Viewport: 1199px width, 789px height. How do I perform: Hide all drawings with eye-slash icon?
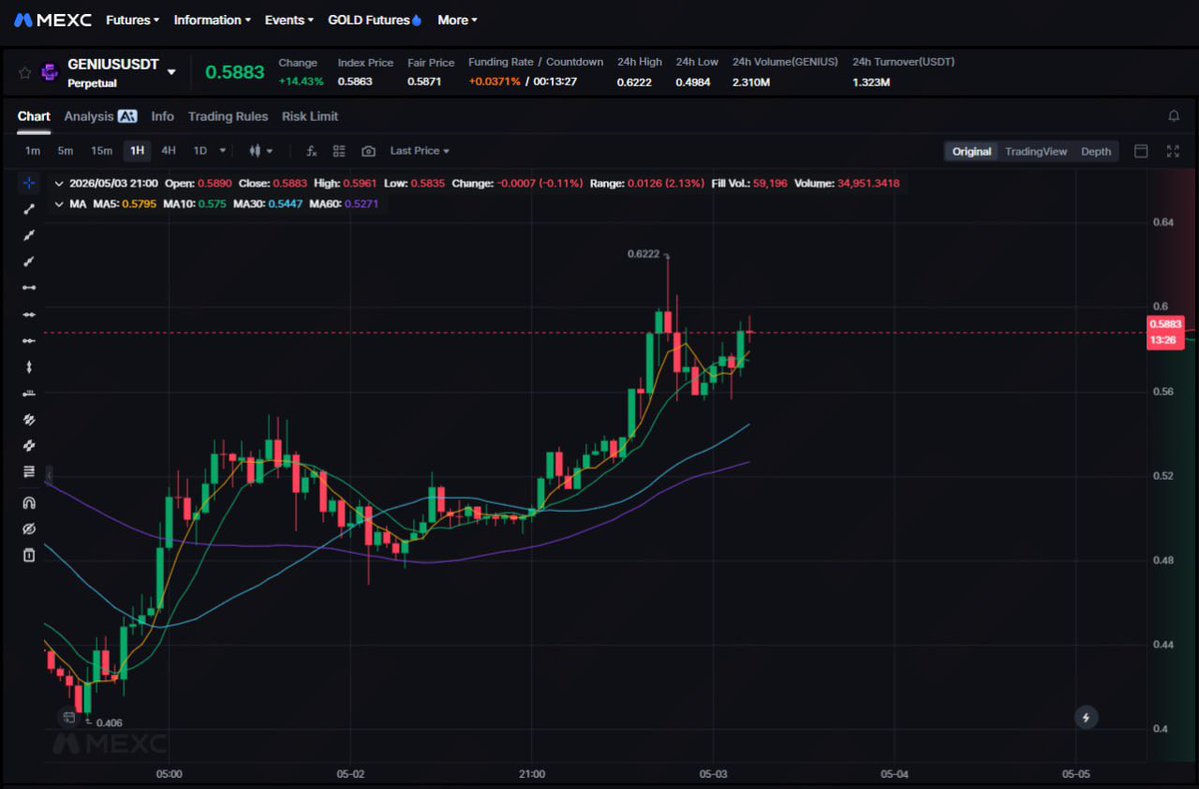pyautogui.click(x=29, y=528)
